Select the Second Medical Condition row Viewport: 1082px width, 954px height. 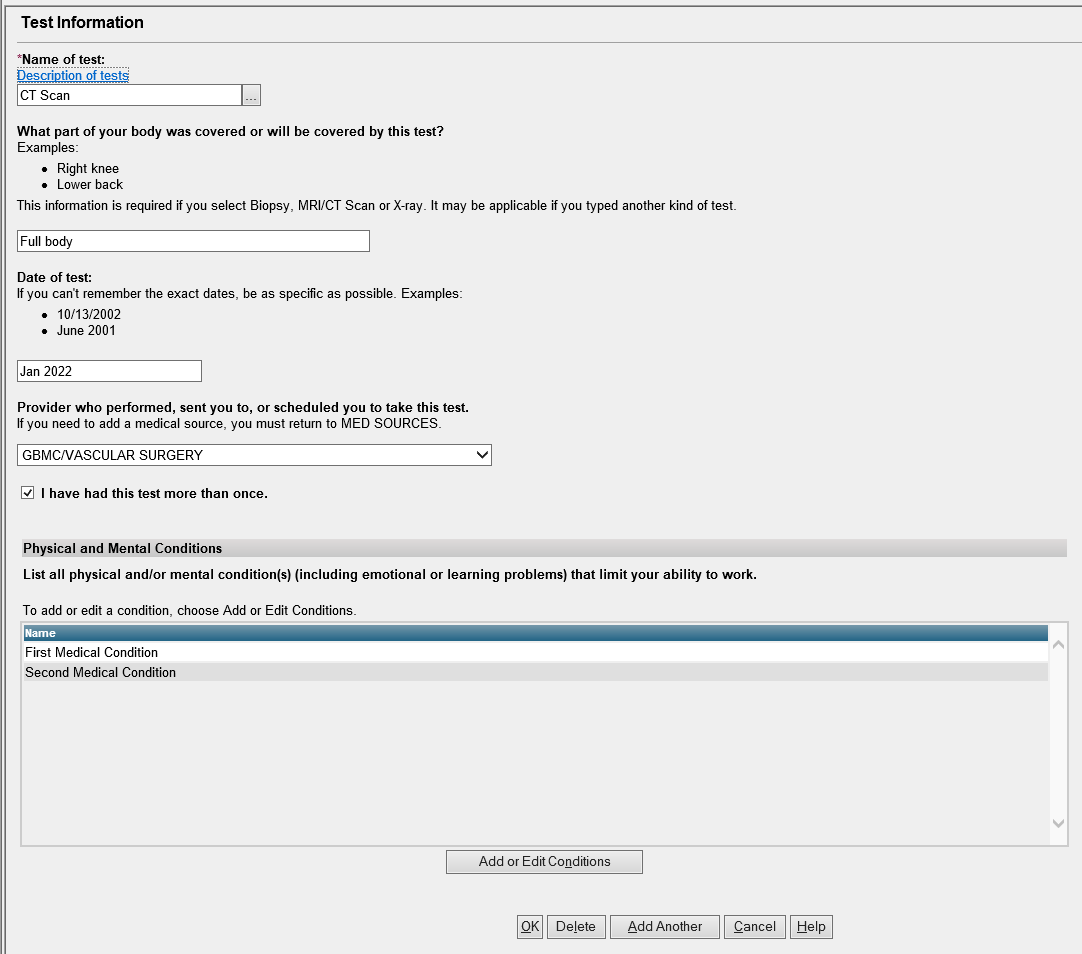535,672
